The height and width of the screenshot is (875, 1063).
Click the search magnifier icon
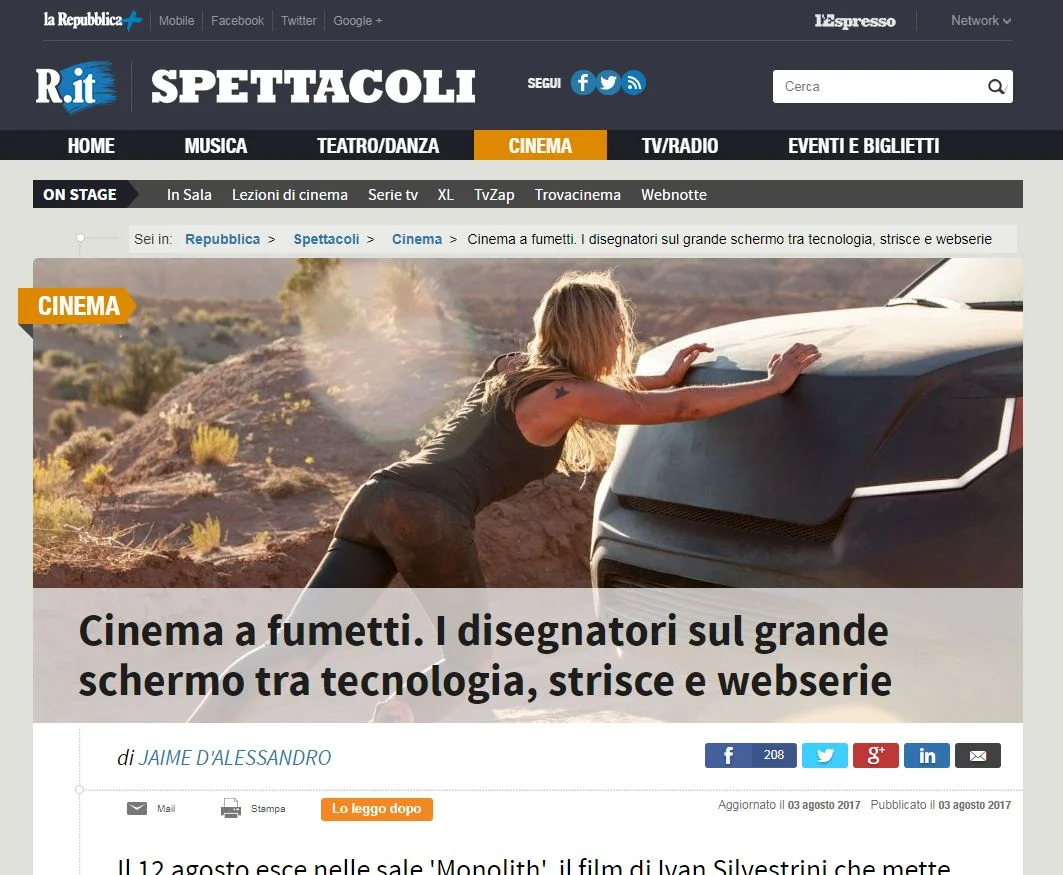click(x=995, y=87)
